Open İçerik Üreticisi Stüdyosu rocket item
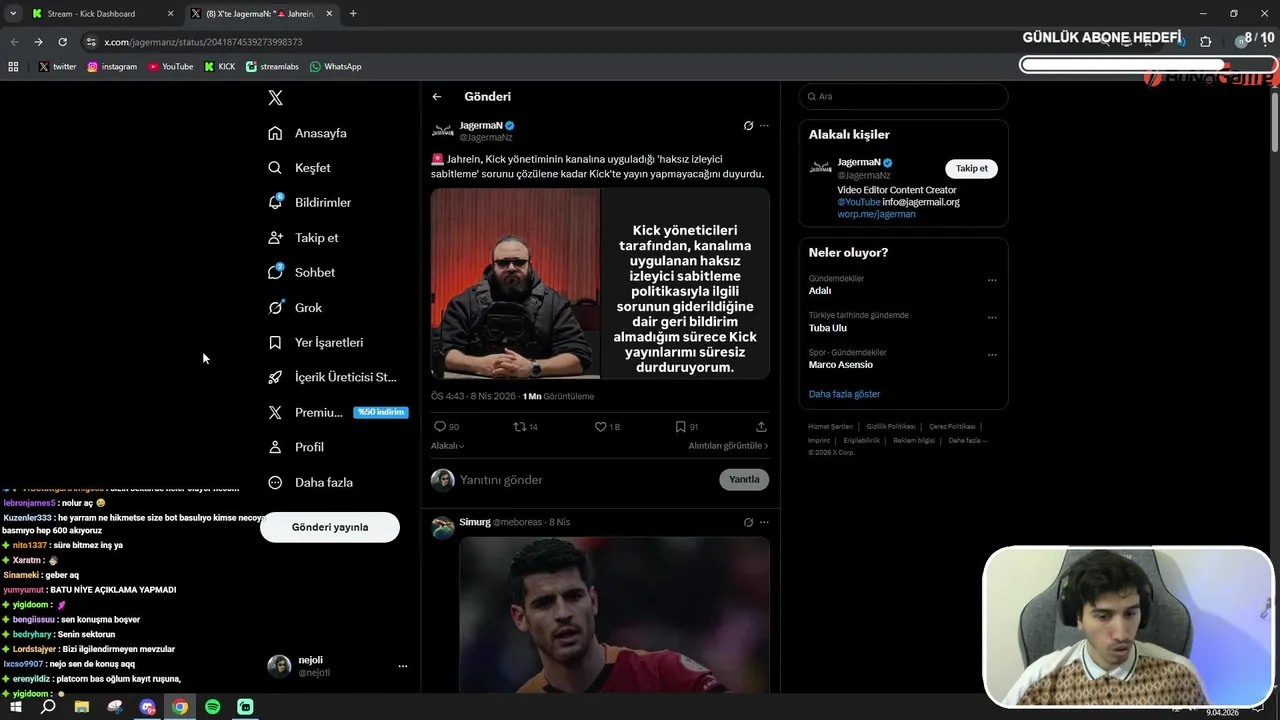The image size is (1280, 720). (332, 378)
